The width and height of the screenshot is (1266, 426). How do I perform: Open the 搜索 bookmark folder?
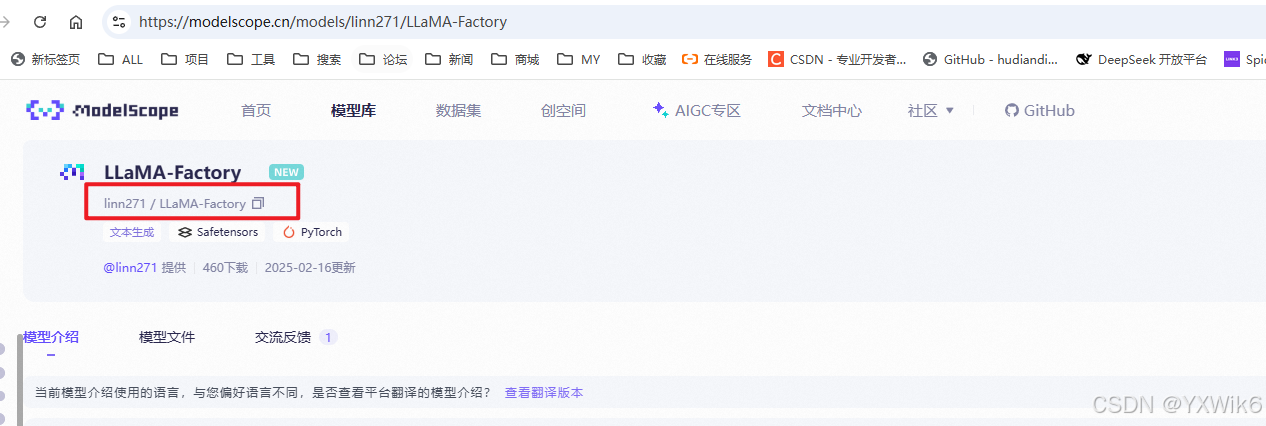click(x=317, y=59)
